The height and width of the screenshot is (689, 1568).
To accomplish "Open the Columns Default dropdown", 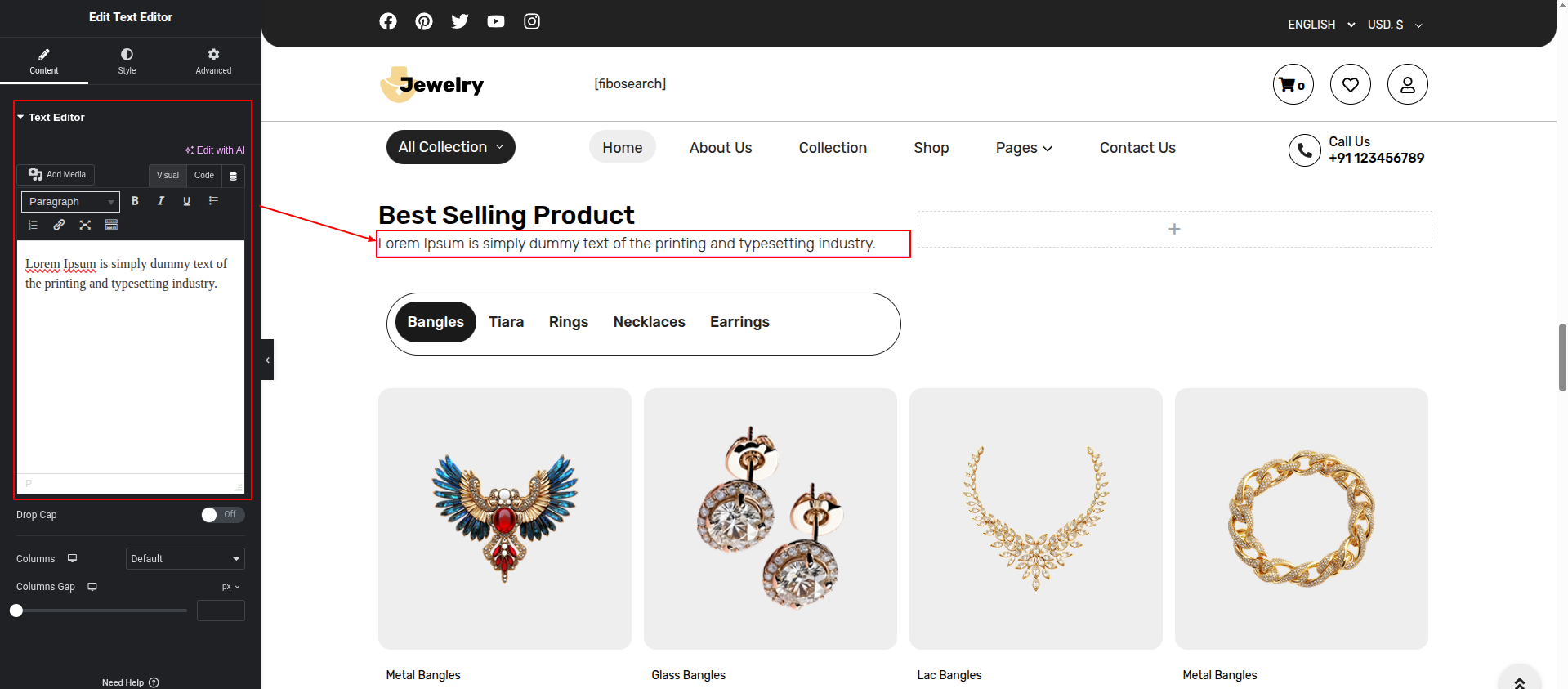I will click(185, 559).
